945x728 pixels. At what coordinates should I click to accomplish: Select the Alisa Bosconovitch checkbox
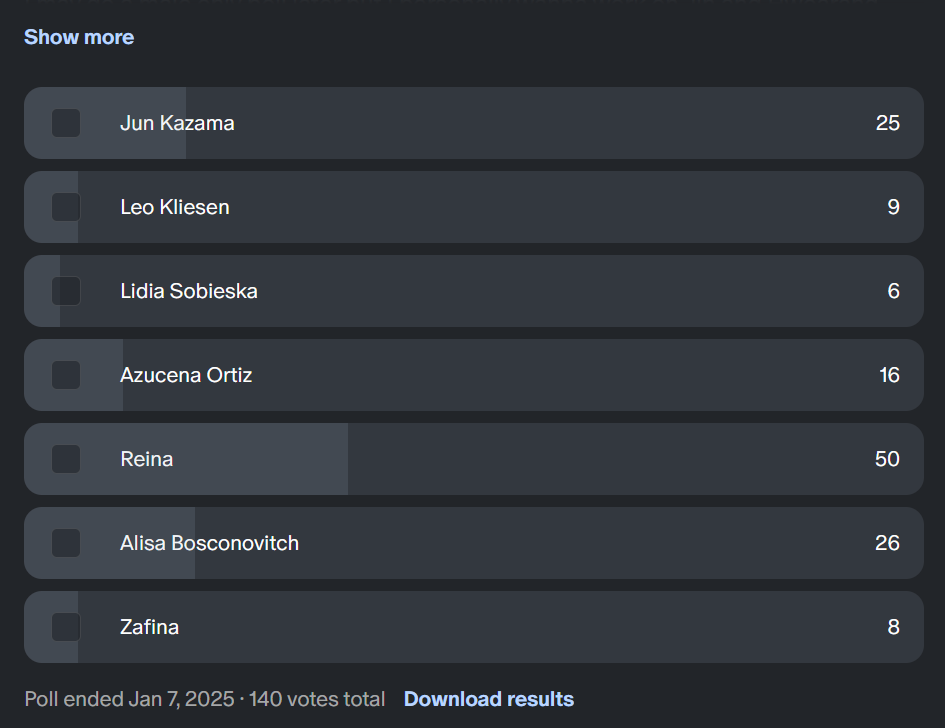point(66,543)
